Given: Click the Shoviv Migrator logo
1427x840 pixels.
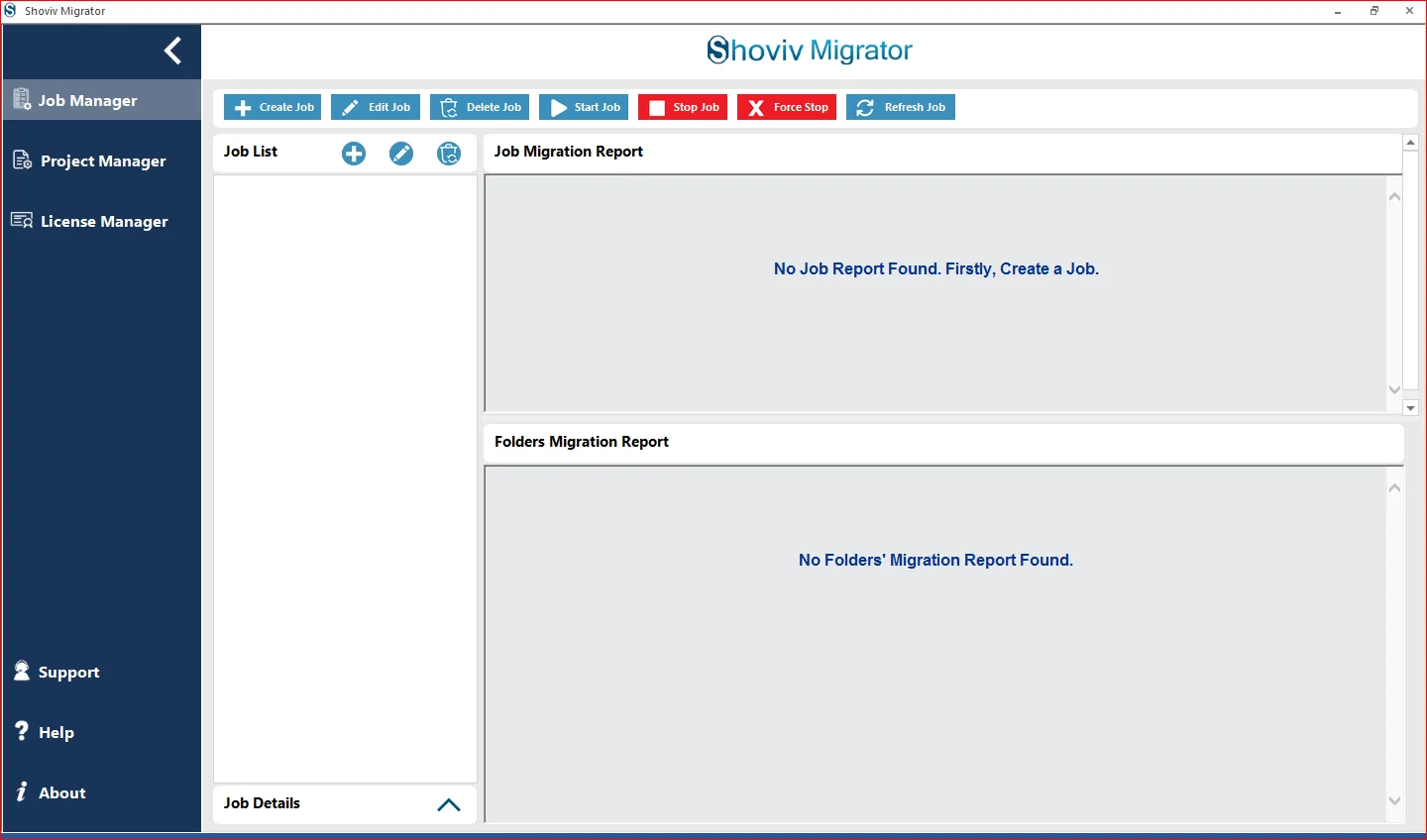Looking at the screenshot, I should (x=810, y=51).
